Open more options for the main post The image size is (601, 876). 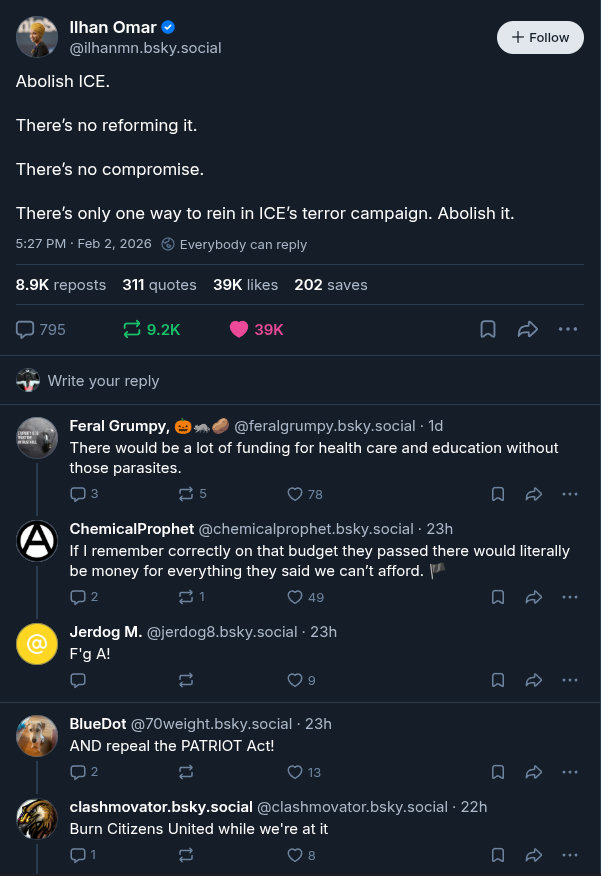[568, 329]
